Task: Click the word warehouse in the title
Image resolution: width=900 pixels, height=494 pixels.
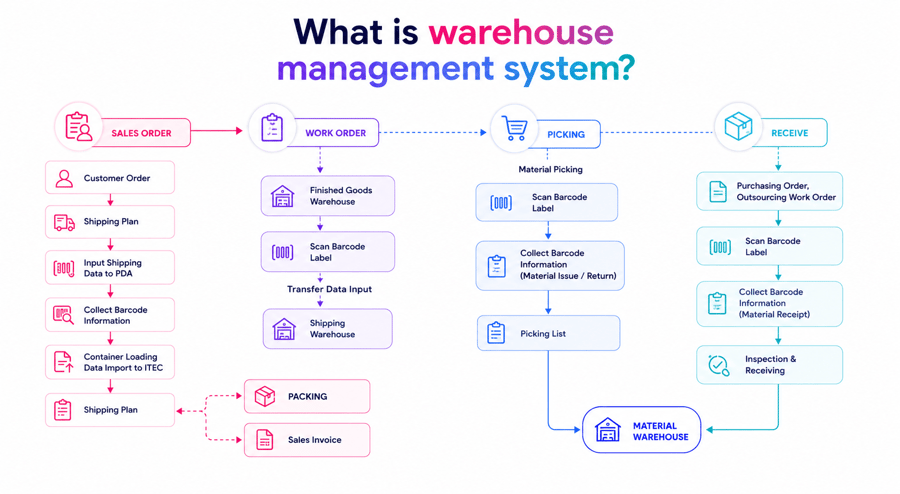Action: [x=521, y=32]
